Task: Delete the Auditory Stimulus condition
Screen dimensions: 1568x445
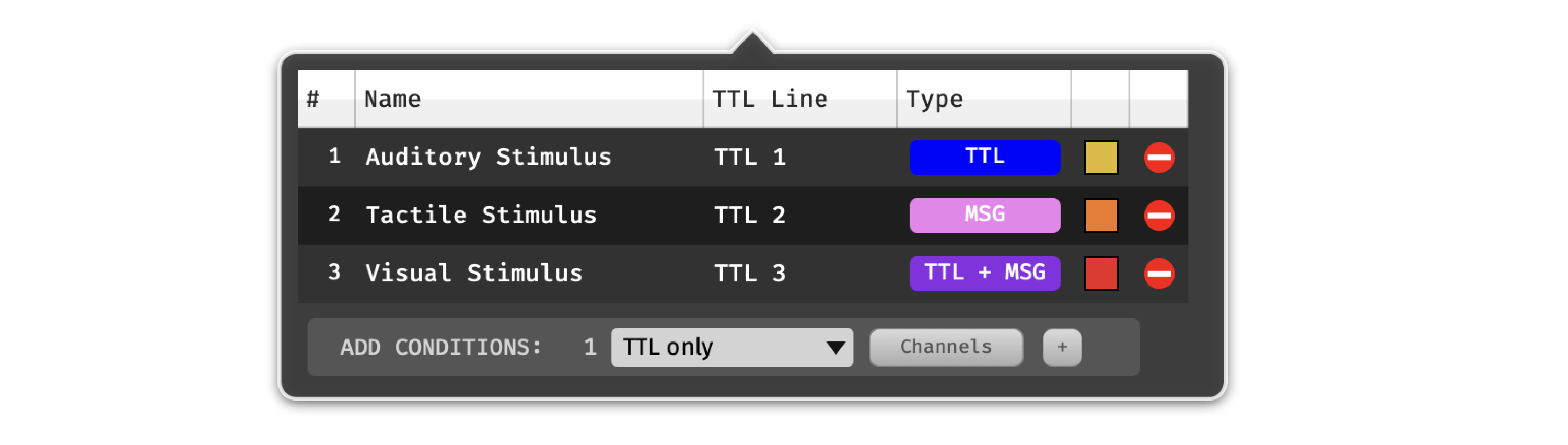Action: 1158,157
